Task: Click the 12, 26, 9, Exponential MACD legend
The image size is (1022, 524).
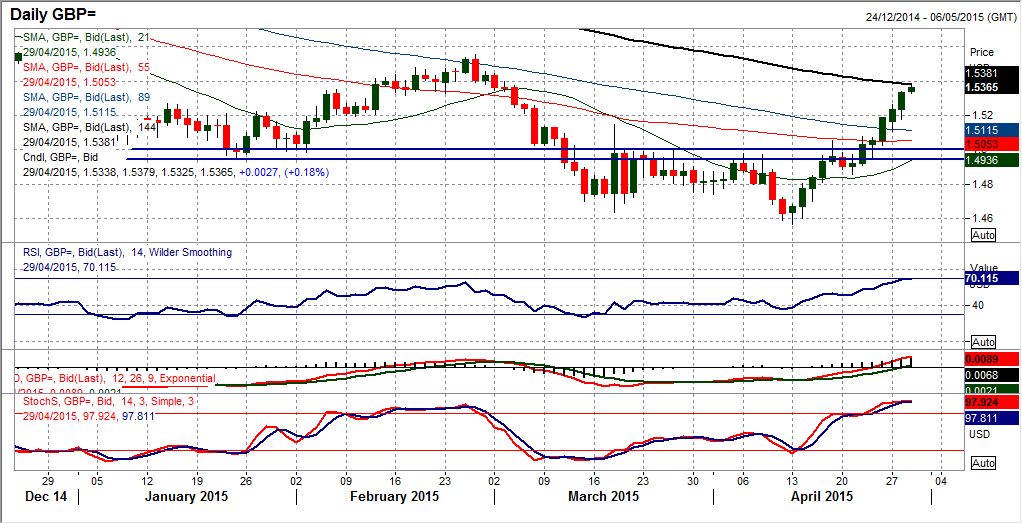Action: coord(116,377)
